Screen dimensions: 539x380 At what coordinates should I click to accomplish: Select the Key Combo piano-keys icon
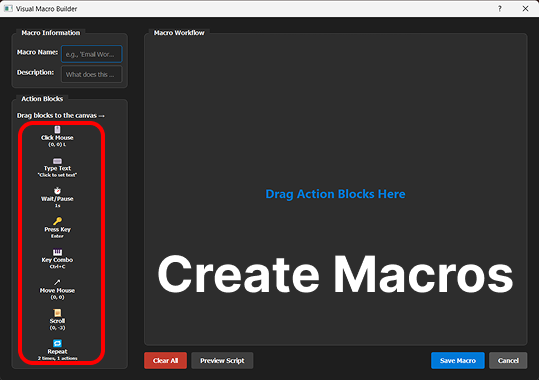(57, 252)
